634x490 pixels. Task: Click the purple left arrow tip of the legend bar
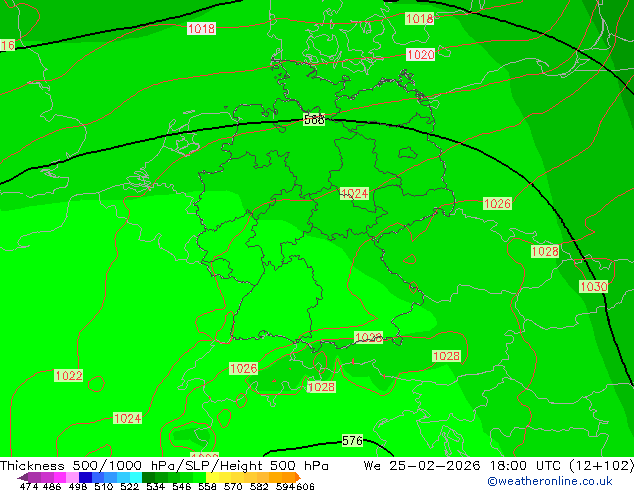pos(21,477)
